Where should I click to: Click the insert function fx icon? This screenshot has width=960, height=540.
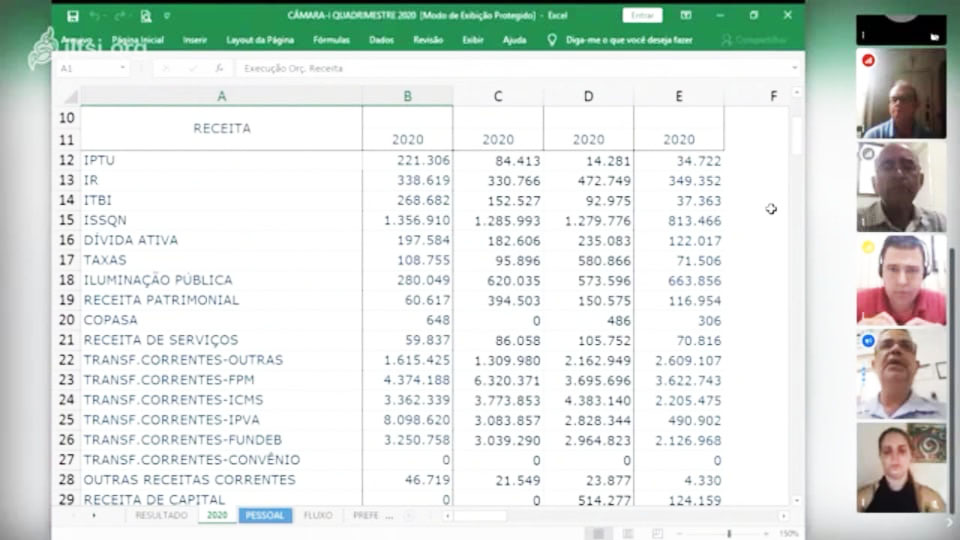tap(218, 68)
